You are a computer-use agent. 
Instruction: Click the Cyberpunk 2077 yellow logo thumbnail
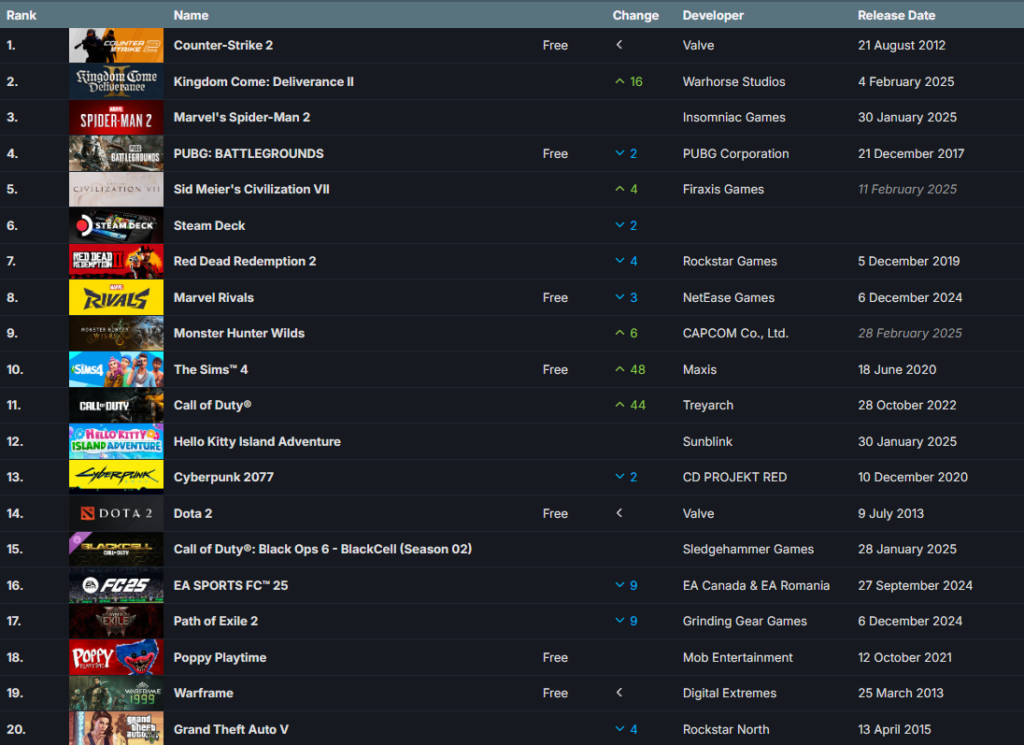116,477
